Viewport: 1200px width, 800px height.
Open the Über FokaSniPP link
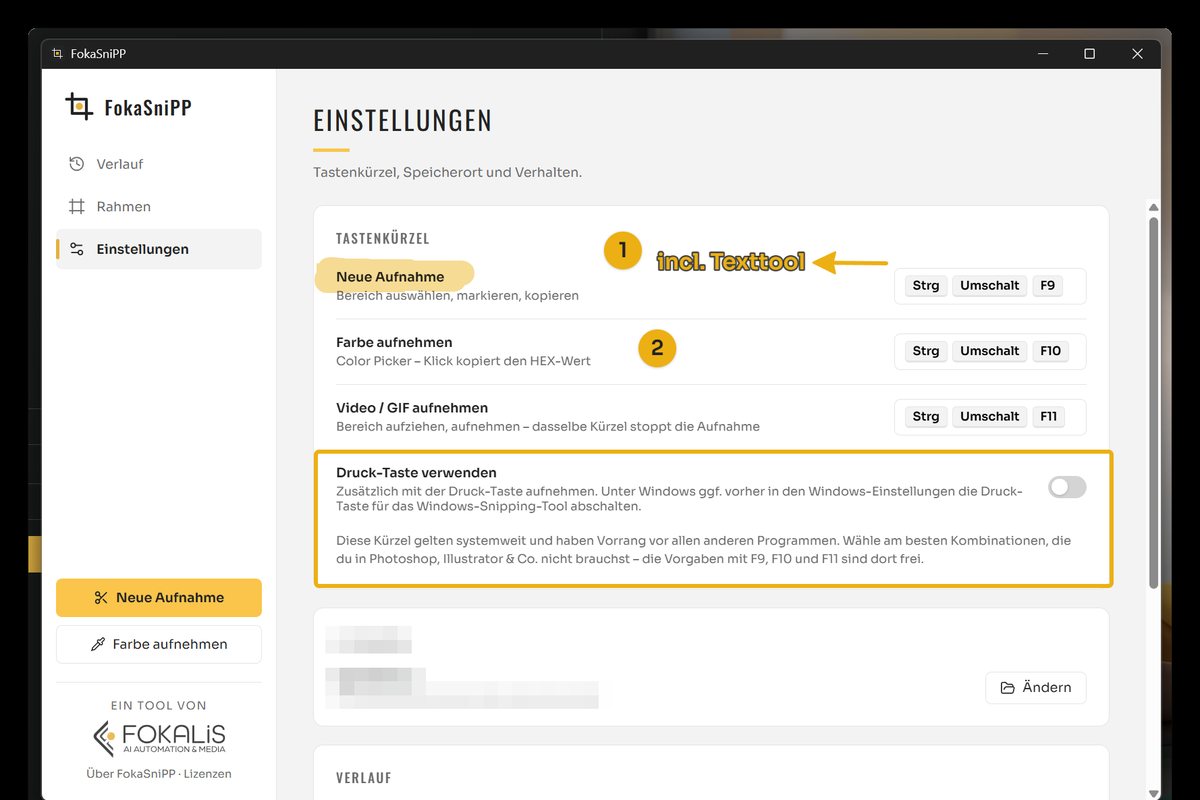coord(131,774)
